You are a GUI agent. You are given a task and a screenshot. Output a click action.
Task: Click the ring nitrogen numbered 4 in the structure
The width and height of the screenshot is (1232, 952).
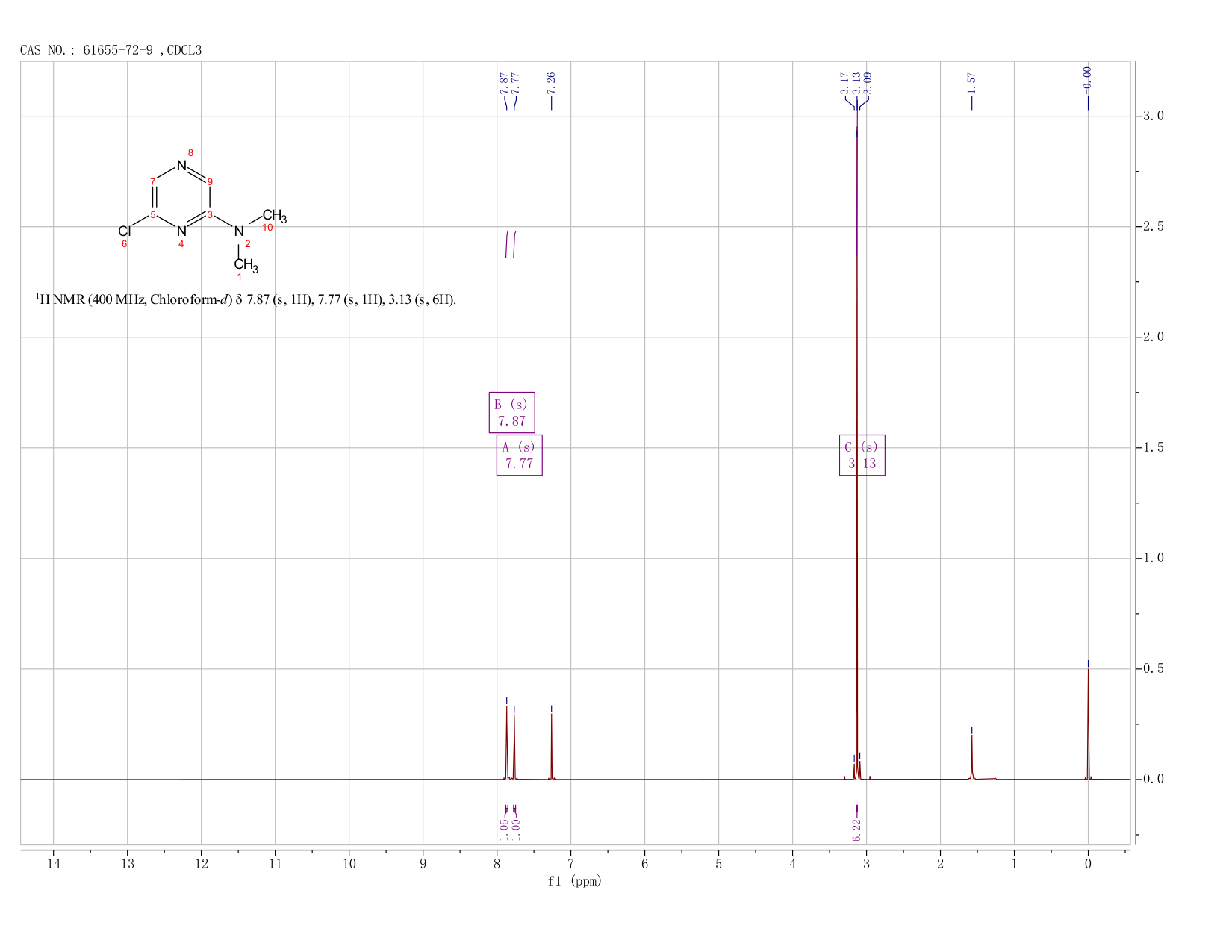181,231
